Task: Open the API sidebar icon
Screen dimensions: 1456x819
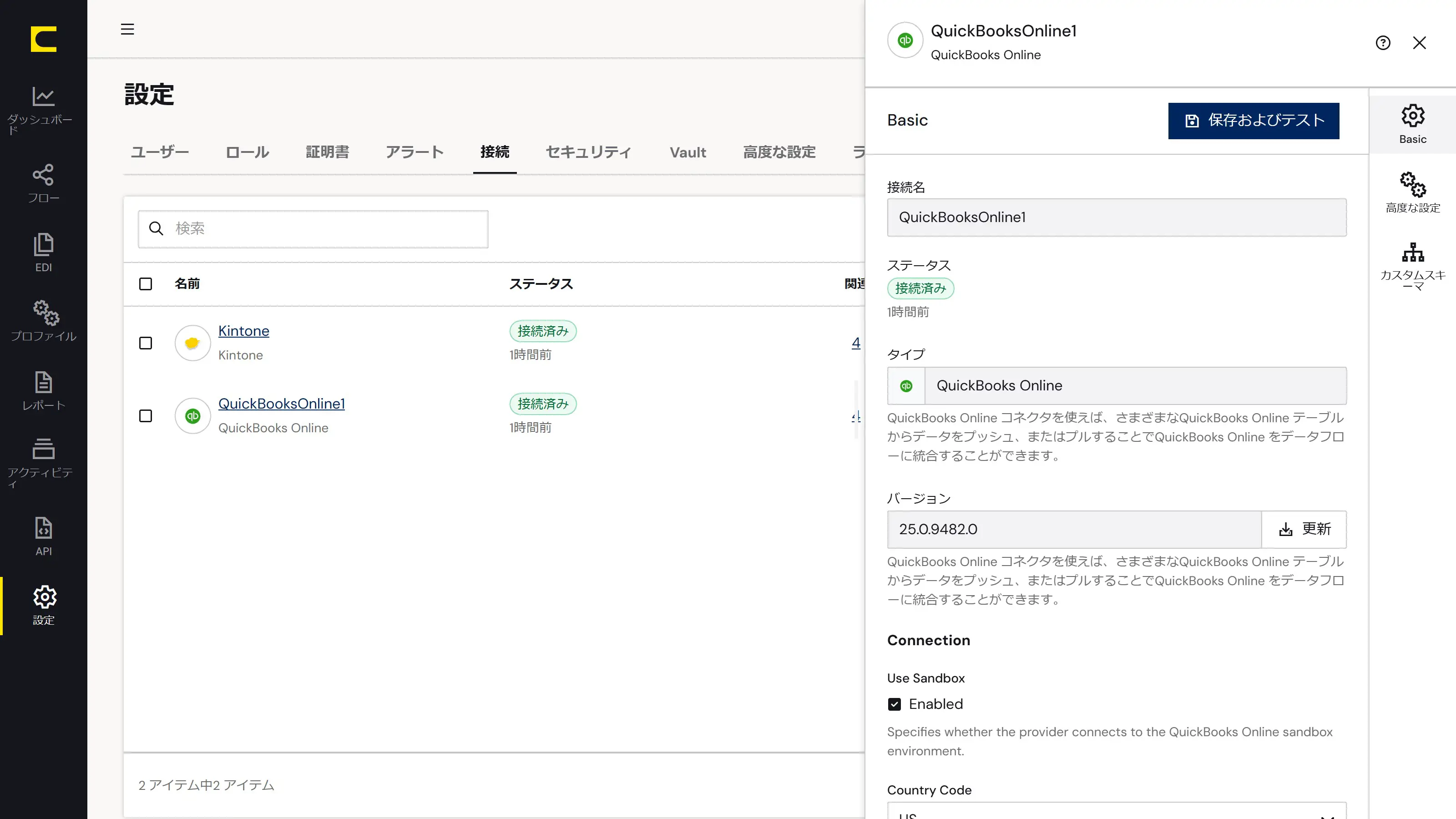Action: 44,528
